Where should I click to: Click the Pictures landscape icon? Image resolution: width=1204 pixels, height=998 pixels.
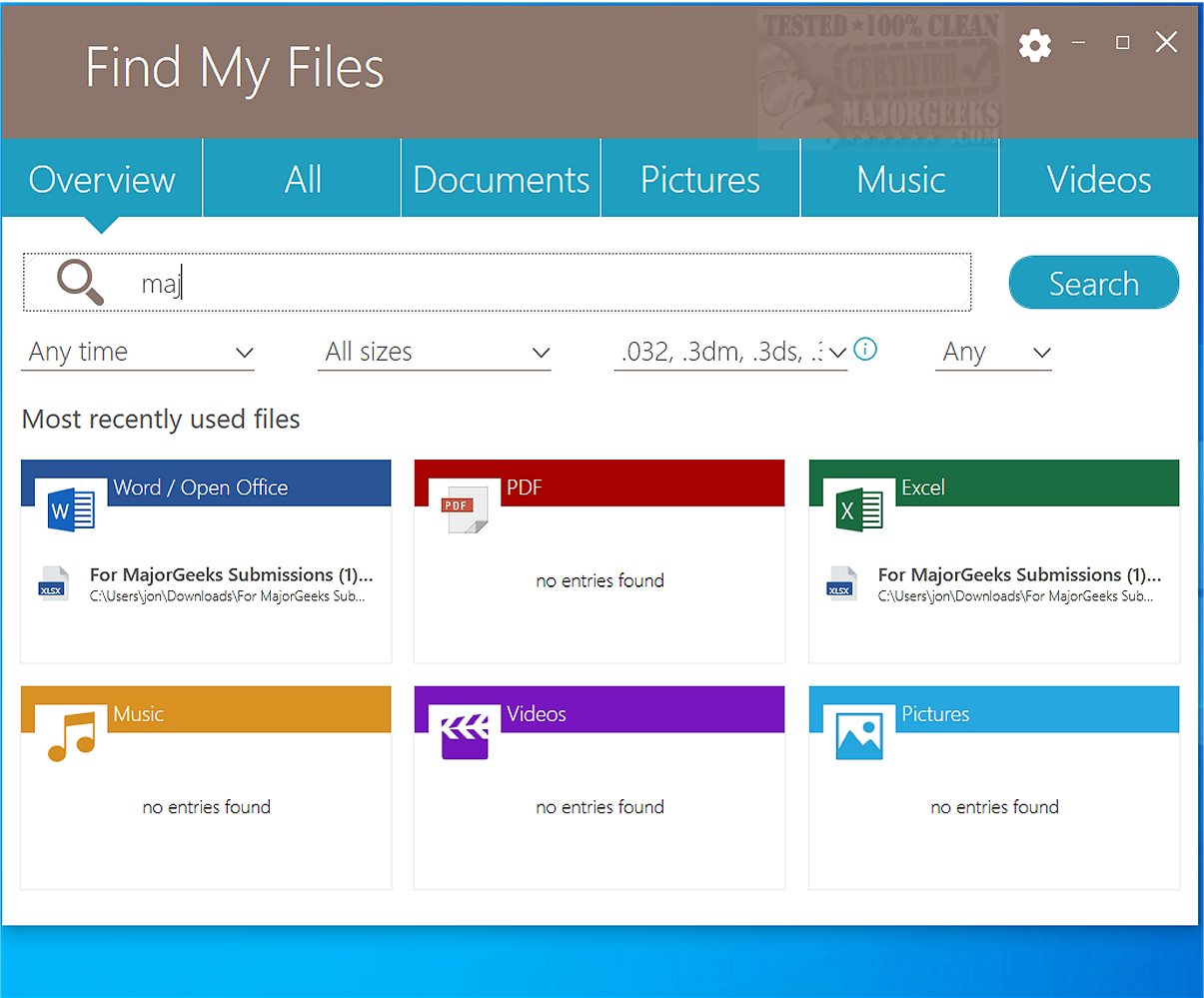859,737
